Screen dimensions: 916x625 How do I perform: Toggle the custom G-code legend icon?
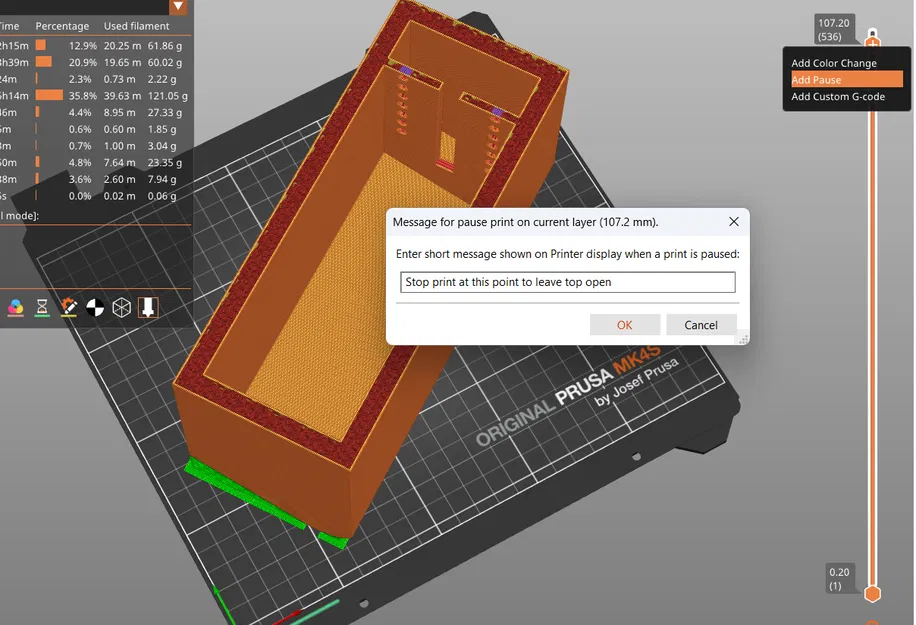coord(68,307)
